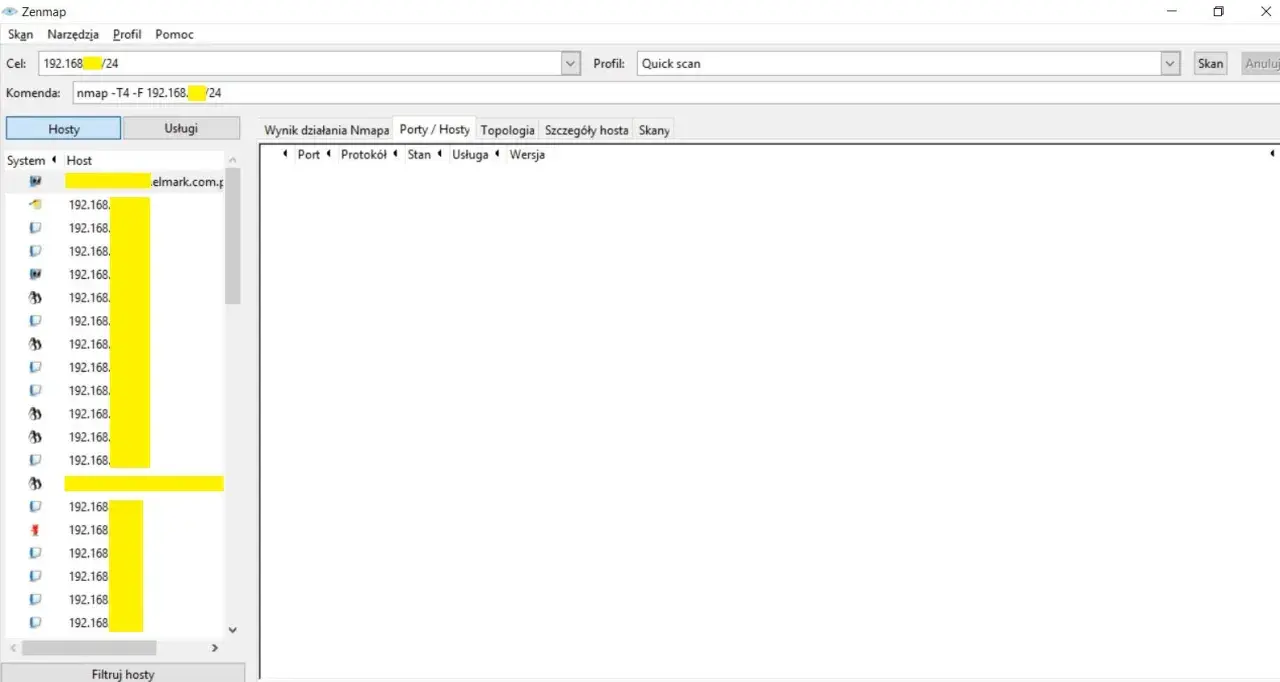Minimize the Zenmap window
Image resolution: width=1280 pixels, height=682 pixels.
click(1172, 11)
